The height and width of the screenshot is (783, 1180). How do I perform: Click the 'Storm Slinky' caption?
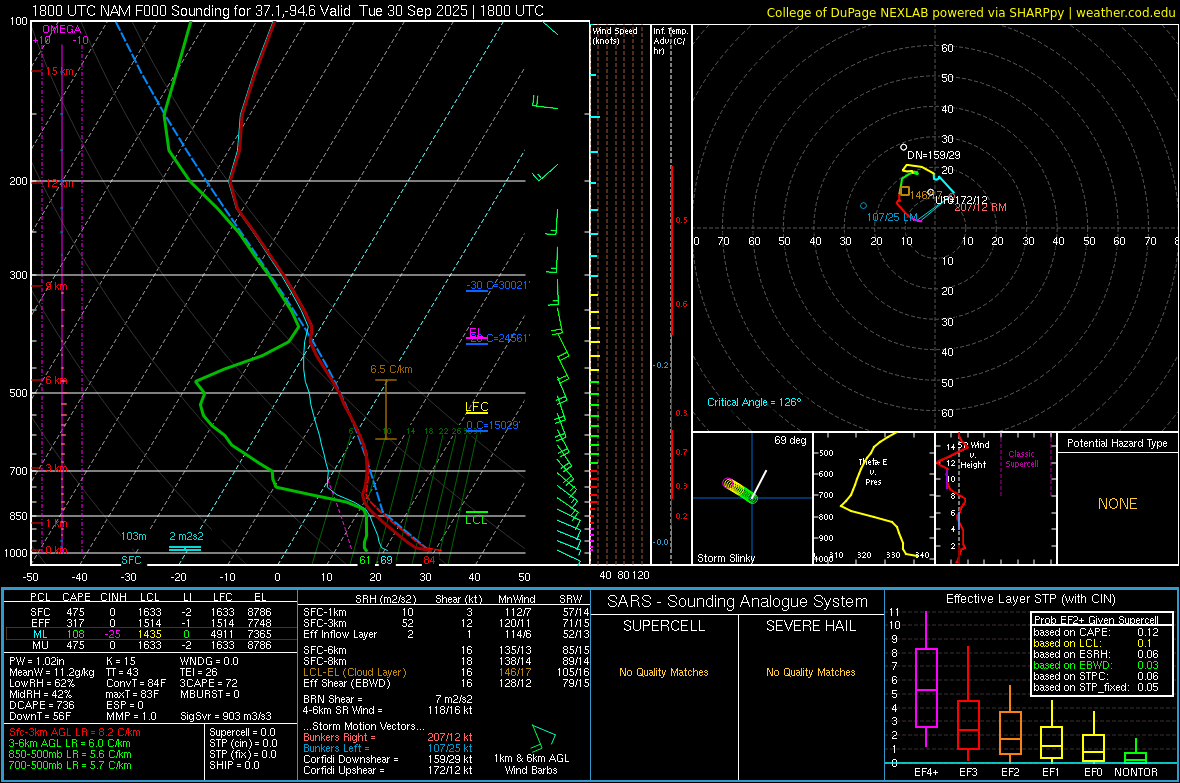pos(725,558)
